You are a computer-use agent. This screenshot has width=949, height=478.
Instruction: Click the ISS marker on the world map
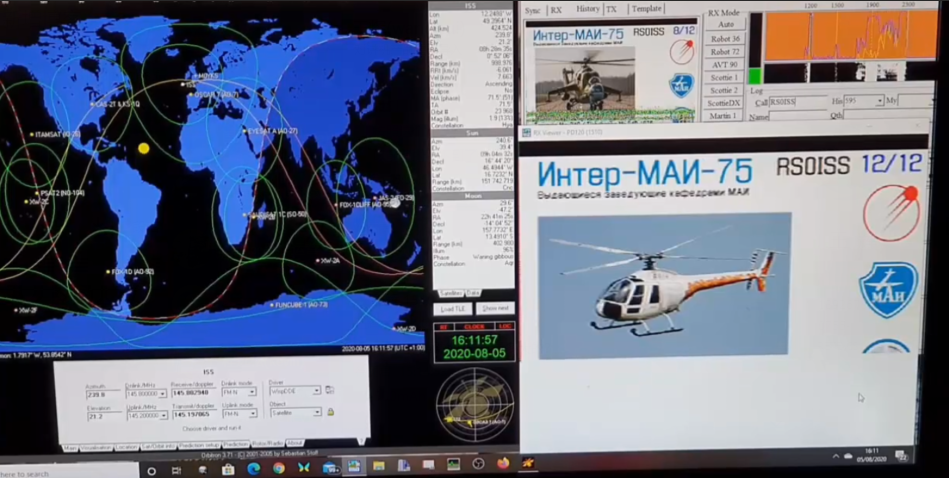(x=185, y=85)
